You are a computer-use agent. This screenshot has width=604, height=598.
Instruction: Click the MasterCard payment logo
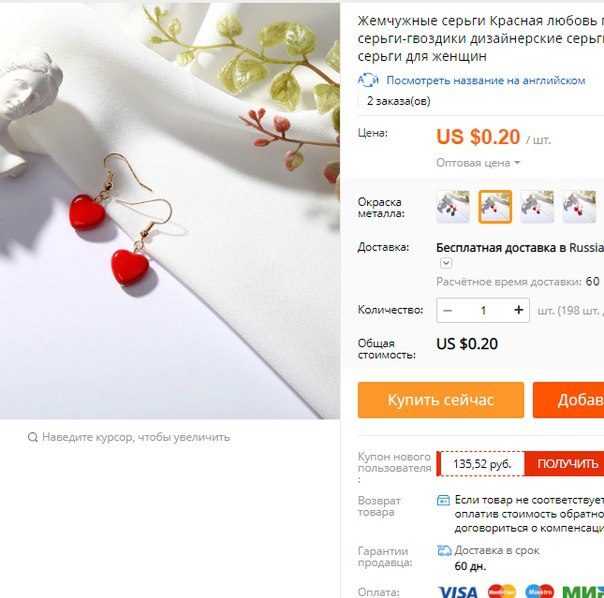pyautogui.click(x=502, y=591)
